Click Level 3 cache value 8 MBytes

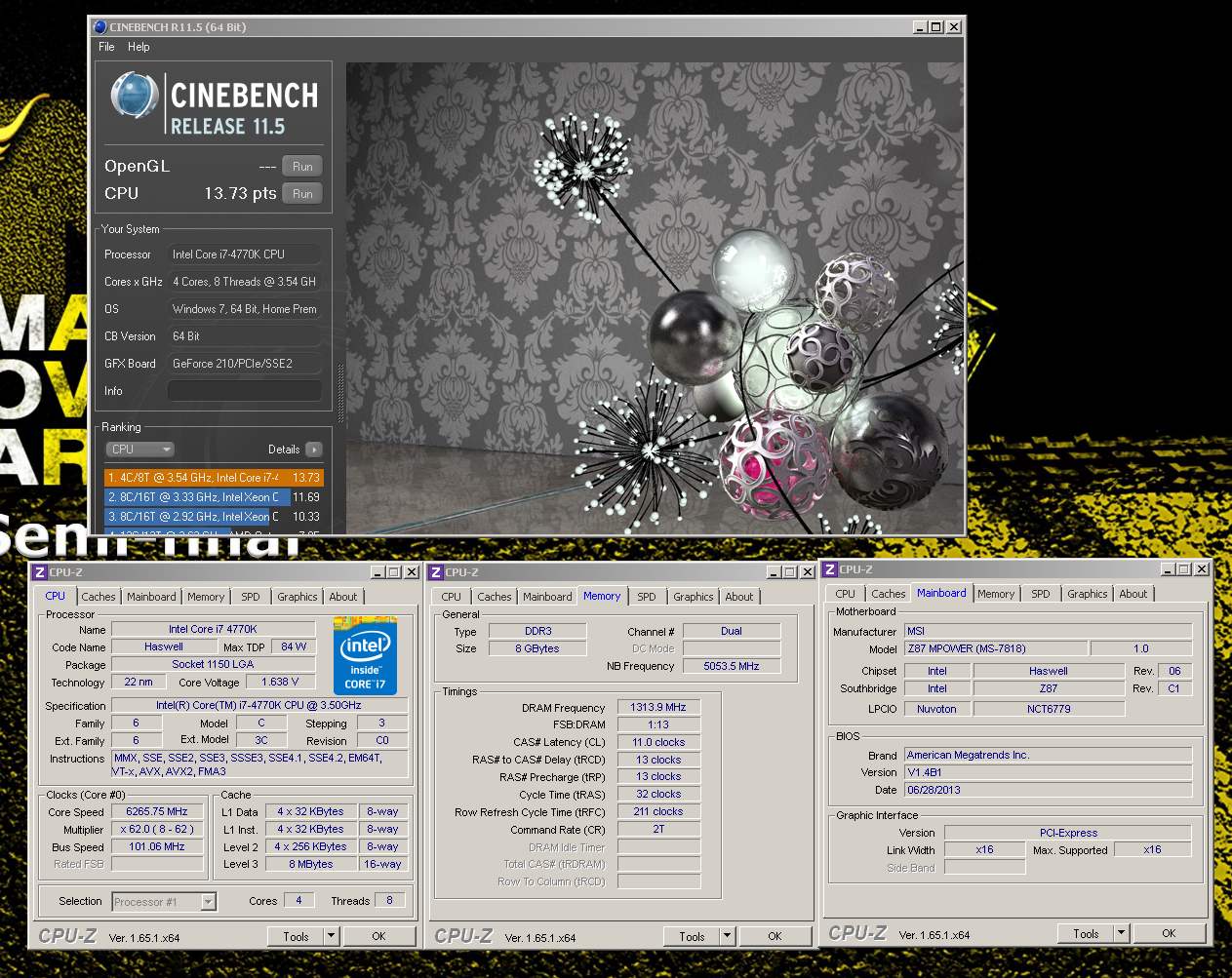(310, 865)
